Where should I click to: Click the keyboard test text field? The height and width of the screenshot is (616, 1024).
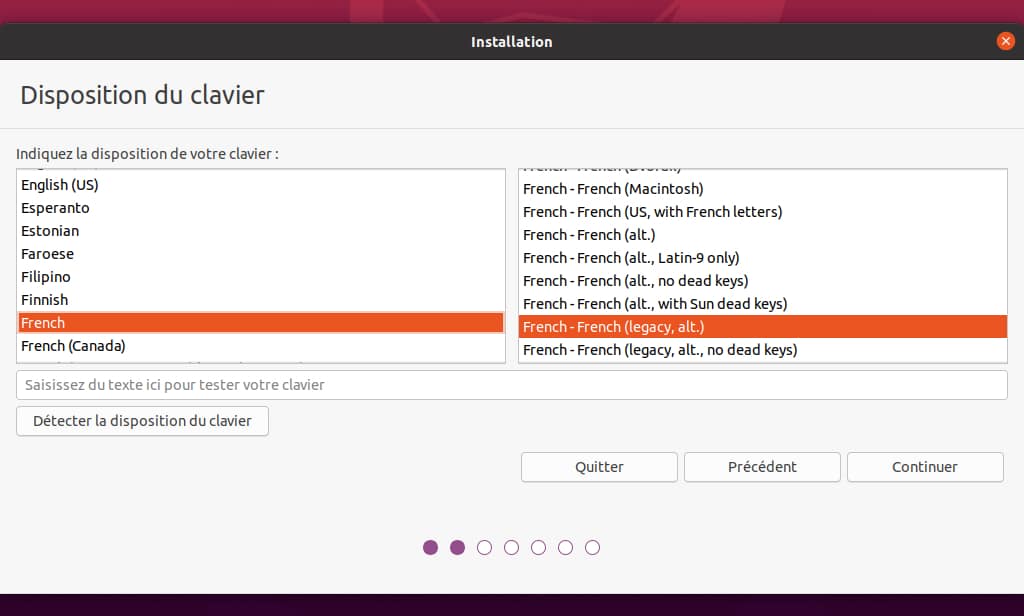tap(511, 385)
